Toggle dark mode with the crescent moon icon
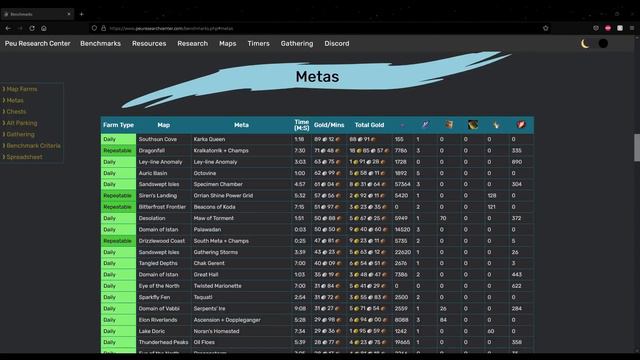 585,43
